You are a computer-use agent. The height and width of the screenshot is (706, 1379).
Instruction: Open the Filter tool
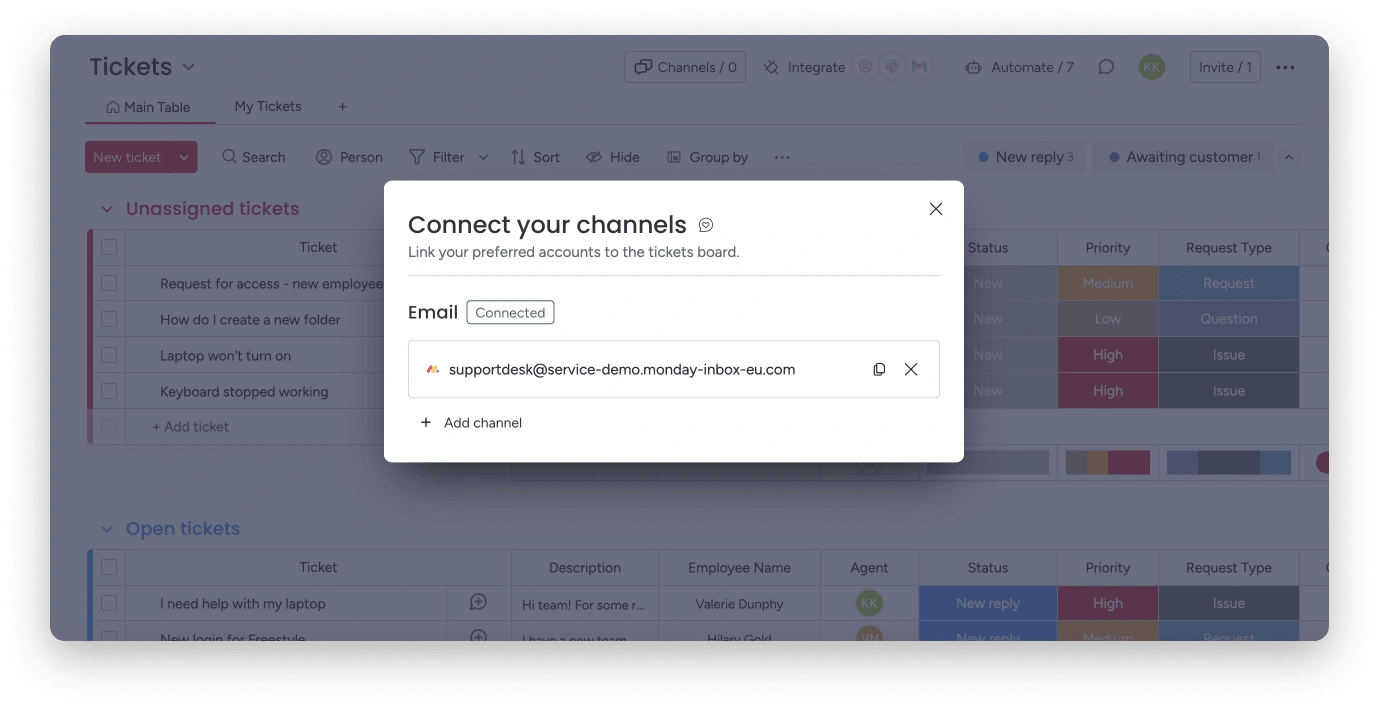coord(437,157)
